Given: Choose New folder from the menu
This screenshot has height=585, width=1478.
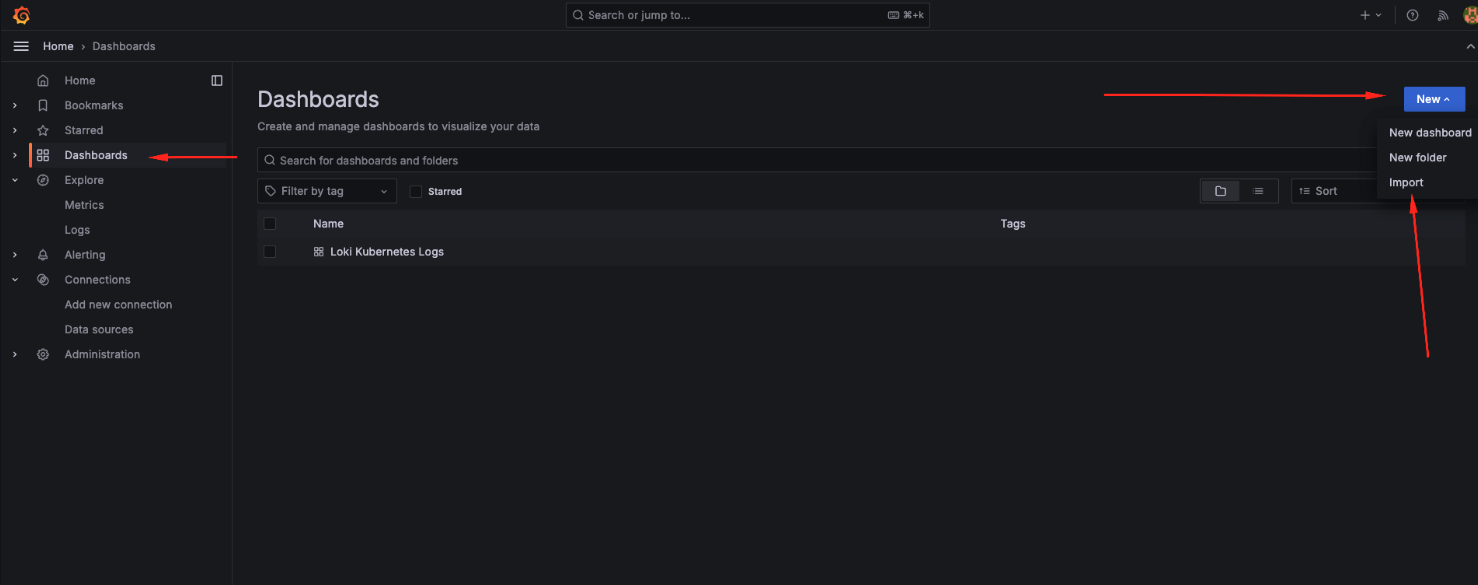Looking at the screenshot, I should tap(1418, 158).
